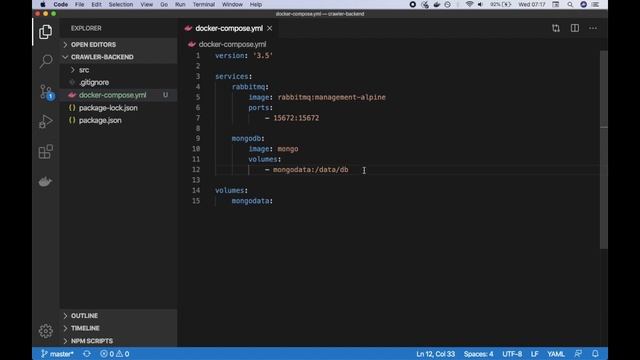Open the Extensions view
The width and height of the screenshot is (640, 360).
pyautogui.click(x=46, y=151)
